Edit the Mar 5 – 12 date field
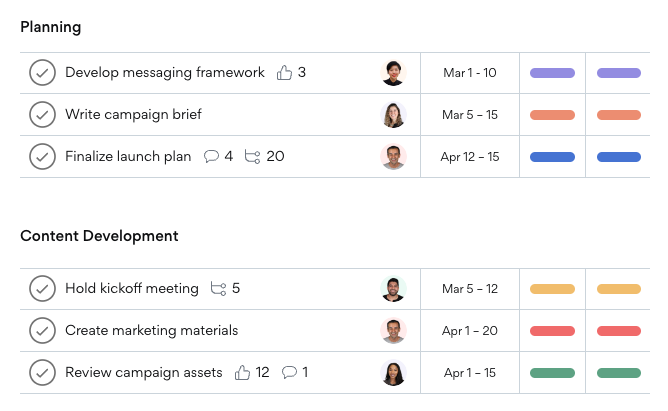668x411 pixels. (469, 289)
